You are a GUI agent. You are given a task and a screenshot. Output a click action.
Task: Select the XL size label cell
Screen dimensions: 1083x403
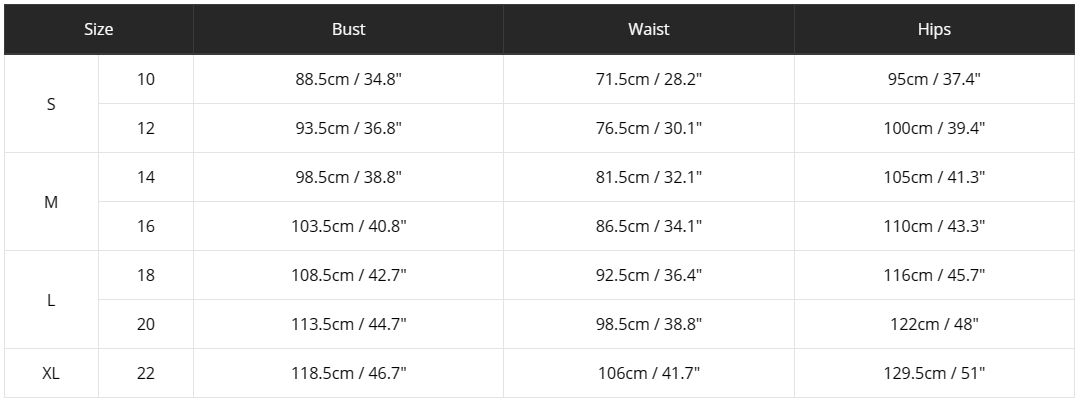(x=51, y=374)
